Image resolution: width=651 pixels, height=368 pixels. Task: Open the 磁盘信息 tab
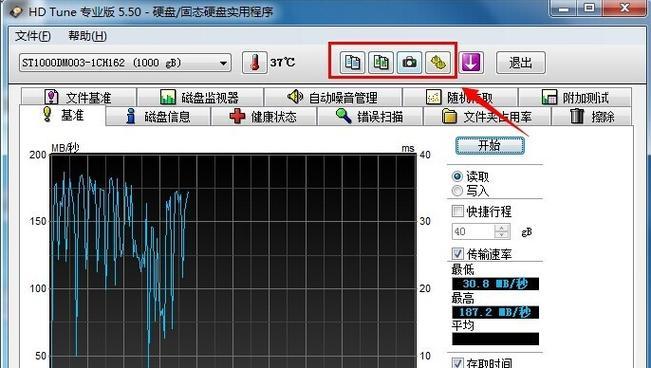click(158, 116)
